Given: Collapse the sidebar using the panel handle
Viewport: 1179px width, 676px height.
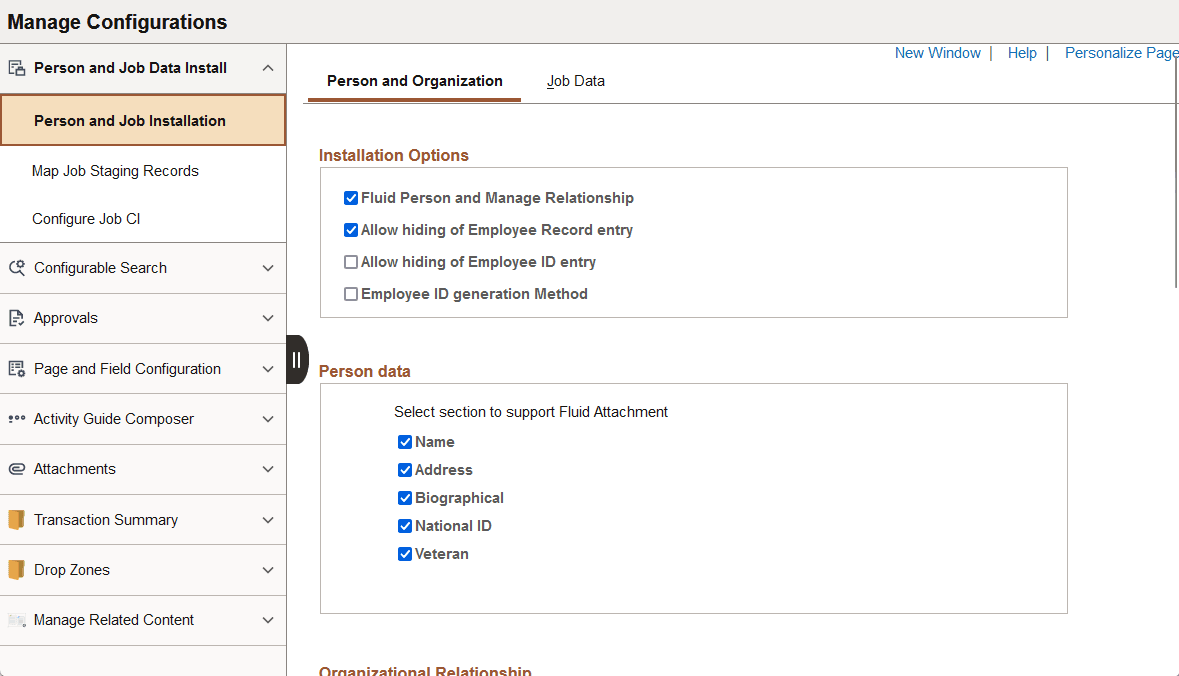Looking at the screenshot, I should (x=296, y=359).
